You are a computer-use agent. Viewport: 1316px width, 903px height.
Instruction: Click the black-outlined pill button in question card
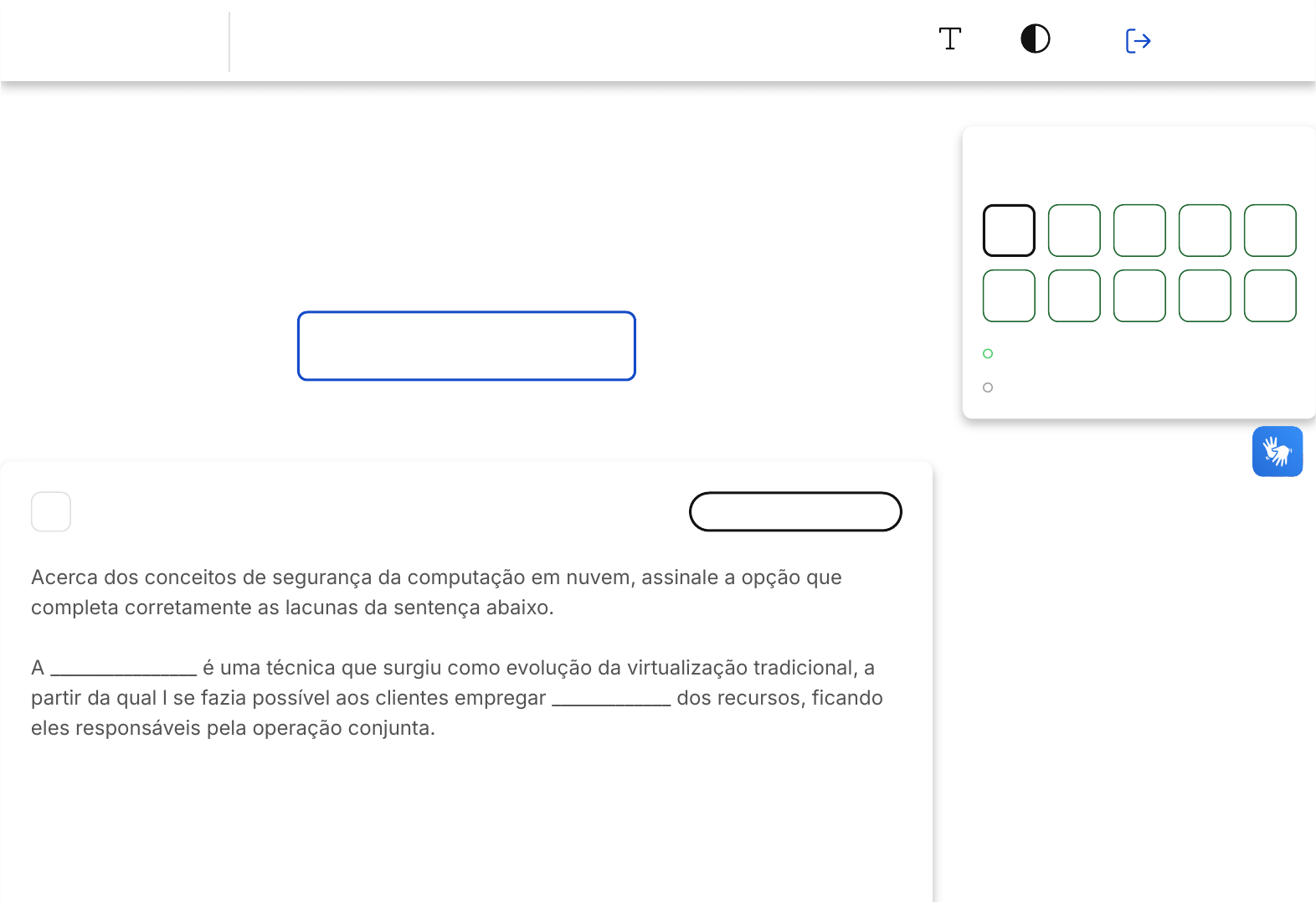pyautogui.click(x=795, y=511)
